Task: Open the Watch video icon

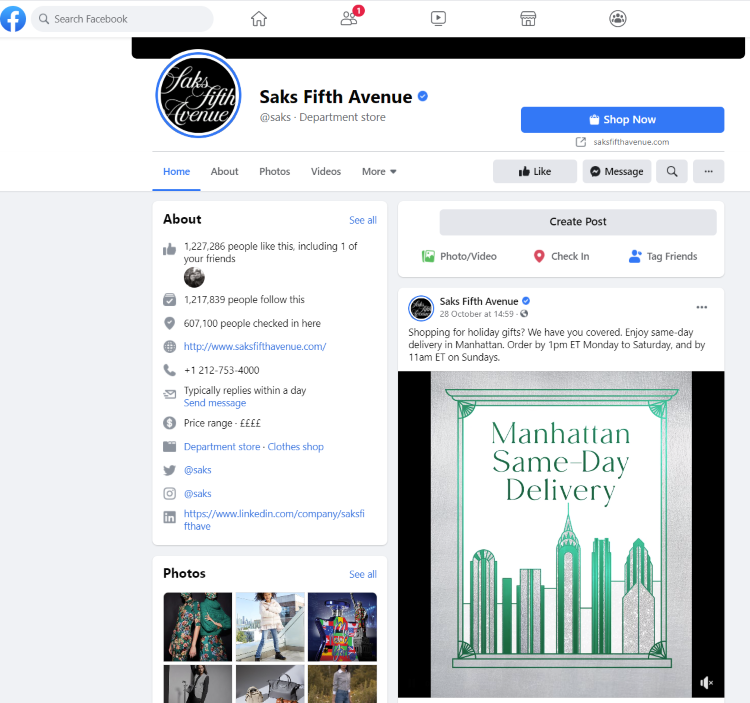Action: click(438, 18)
